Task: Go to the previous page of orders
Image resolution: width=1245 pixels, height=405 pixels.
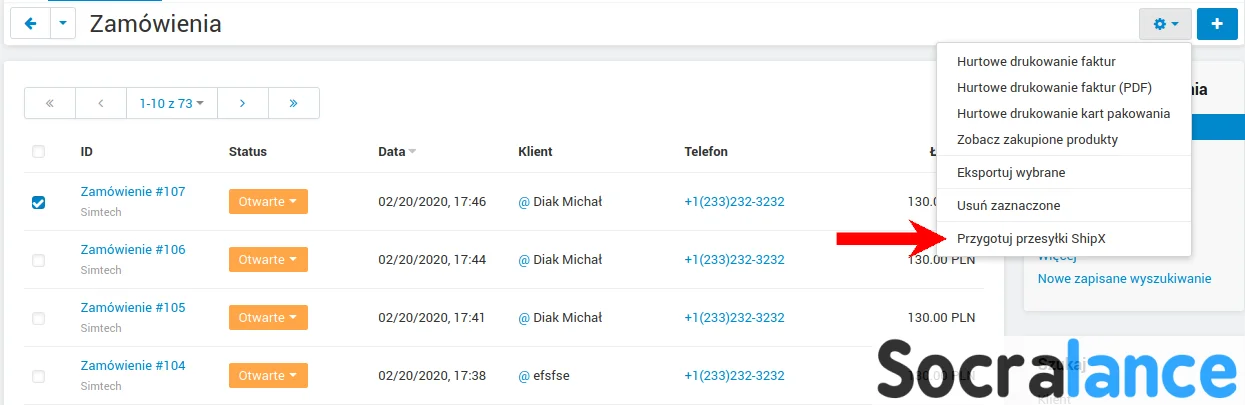Action: click(101, 103)
